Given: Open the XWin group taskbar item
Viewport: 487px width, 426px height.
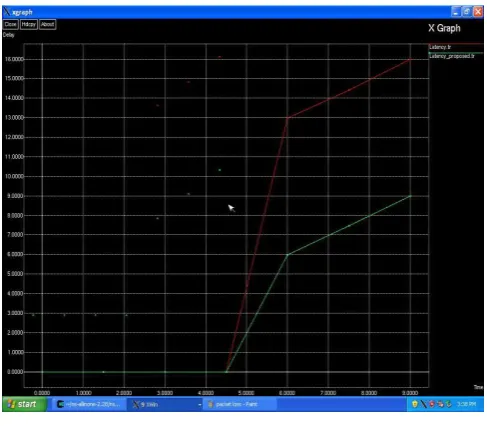Looking at the screenshot, I should point(162,404).
